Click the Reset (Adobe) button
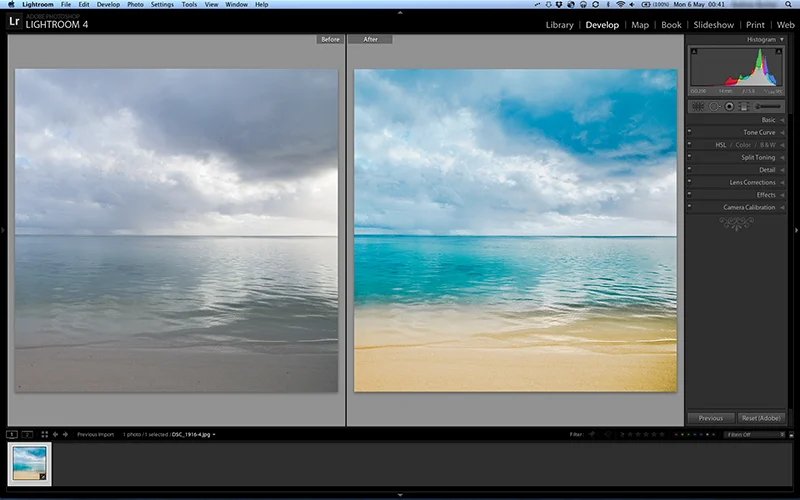 761,418
